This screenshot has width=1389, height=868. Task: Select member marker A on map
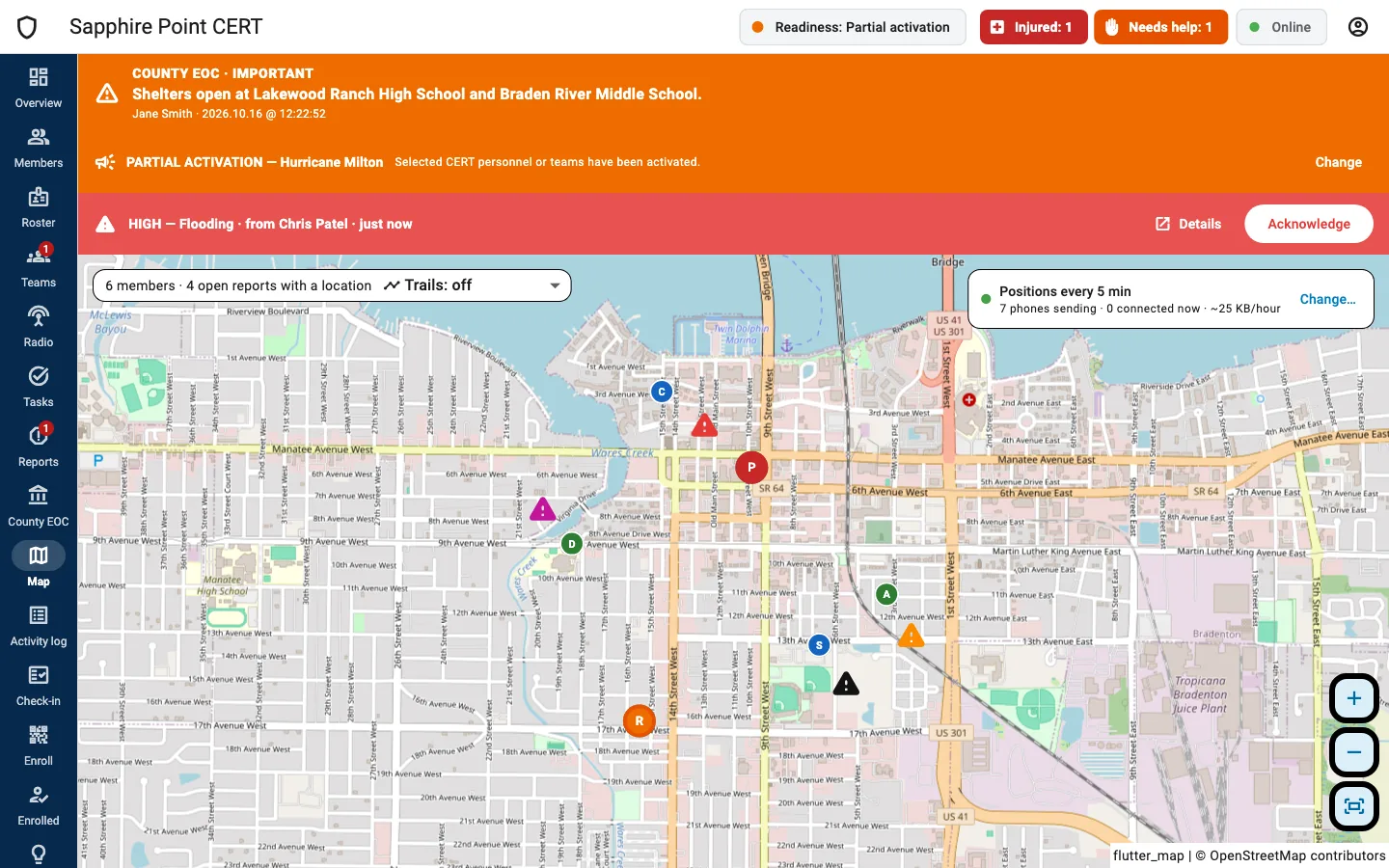click(x=886, y=594)
